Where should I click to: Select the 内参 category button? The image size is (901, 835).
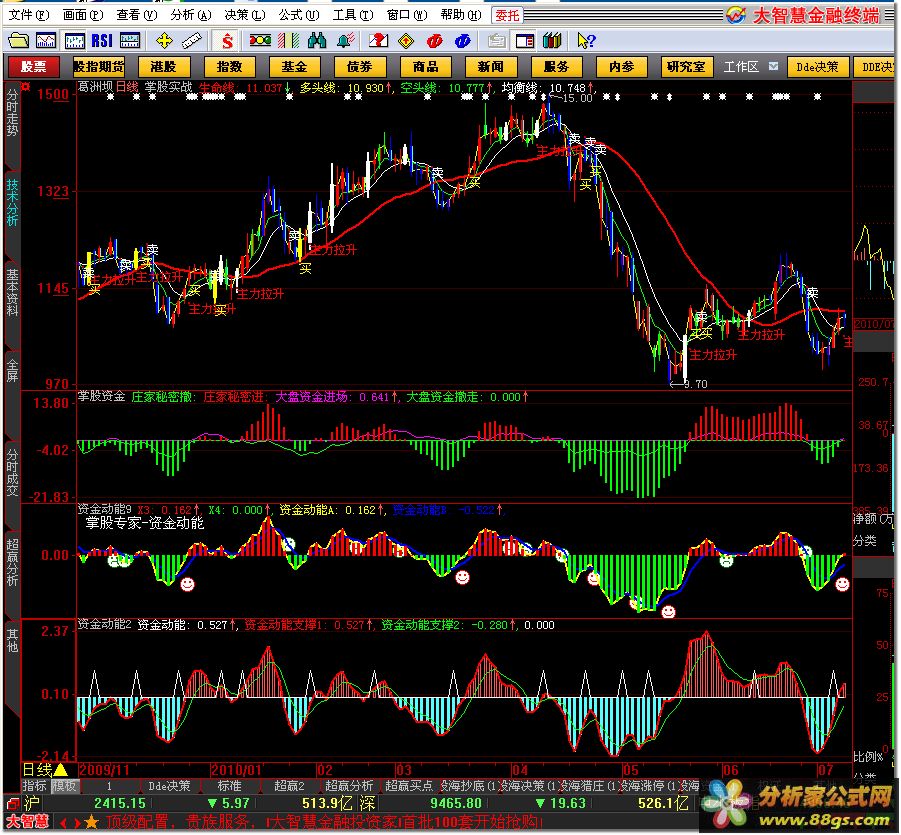pyautogui.click(x=622, y=67)
